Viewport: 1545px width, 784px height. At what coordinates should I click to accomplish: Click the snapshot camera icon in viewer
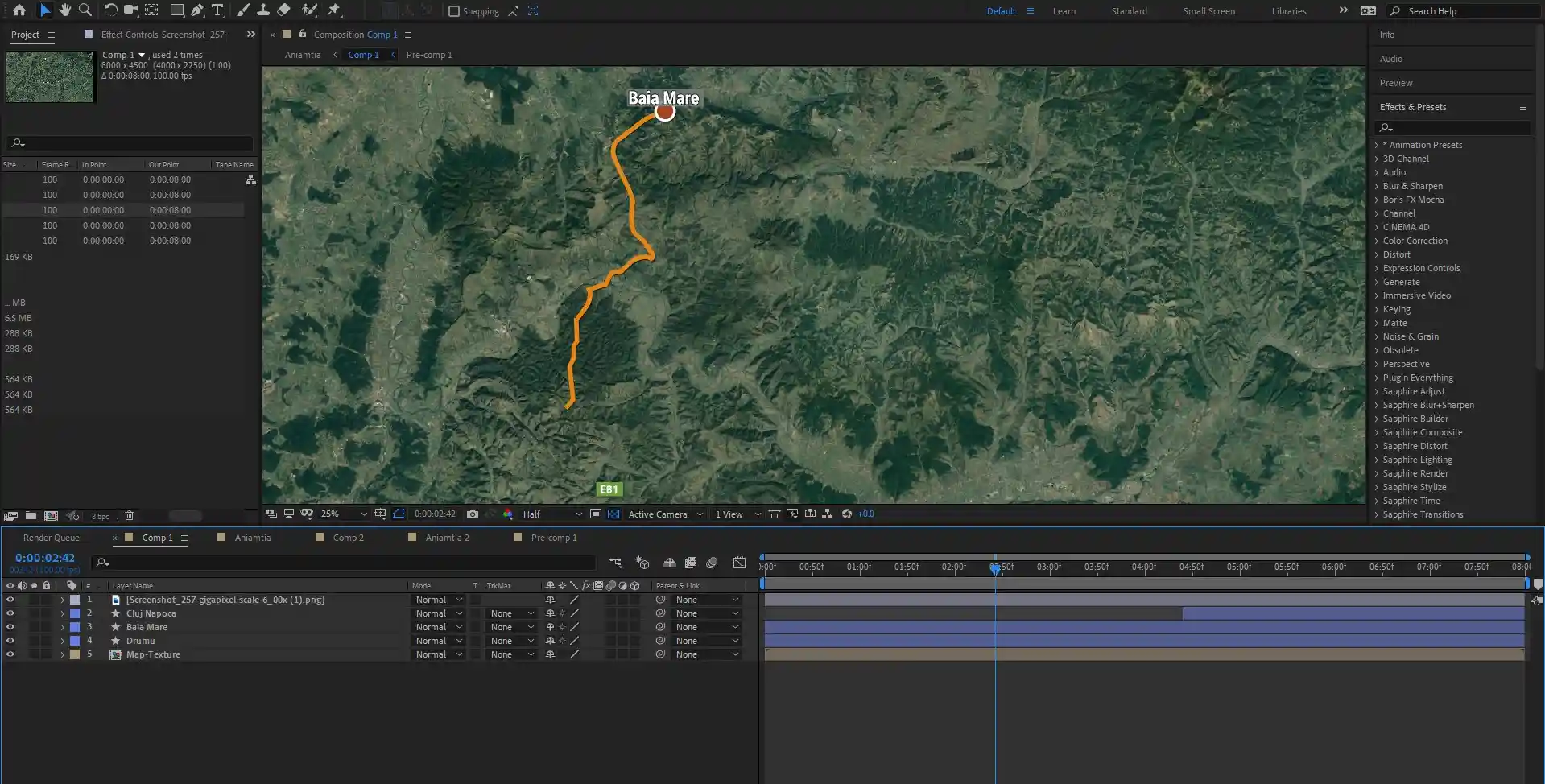coord(473,514)
